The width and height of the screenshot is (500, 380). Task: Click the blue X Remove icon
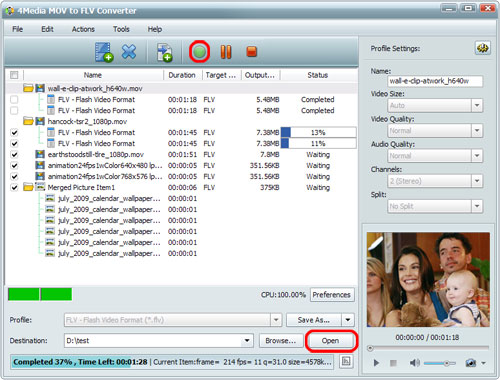coord(129,52)
